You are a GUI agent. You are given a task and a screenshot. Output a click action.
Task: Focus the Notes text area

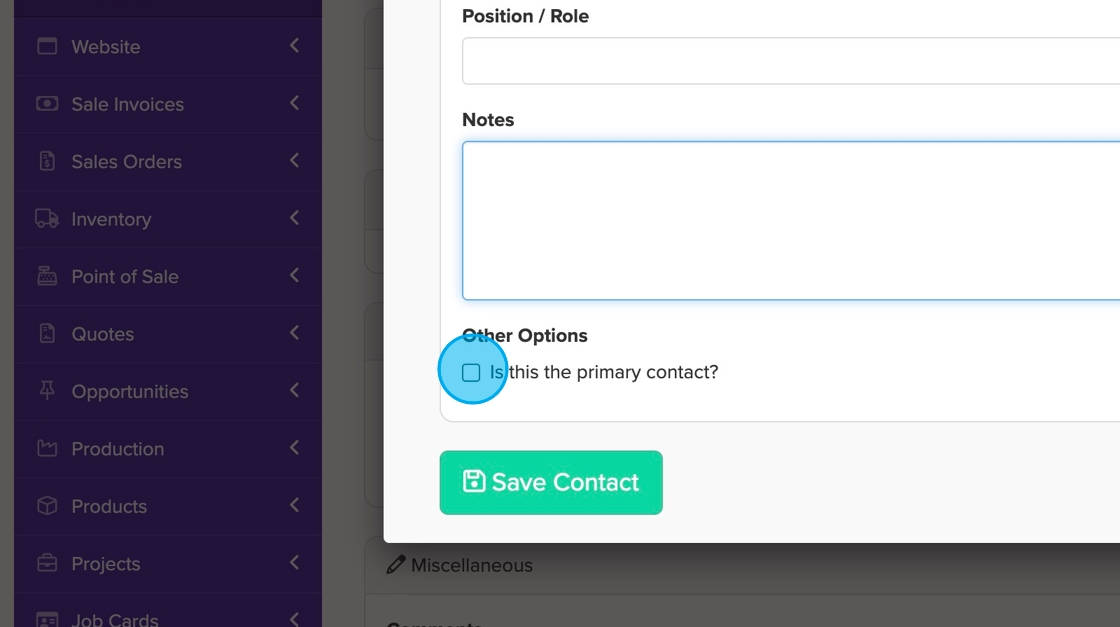[790, 220]
